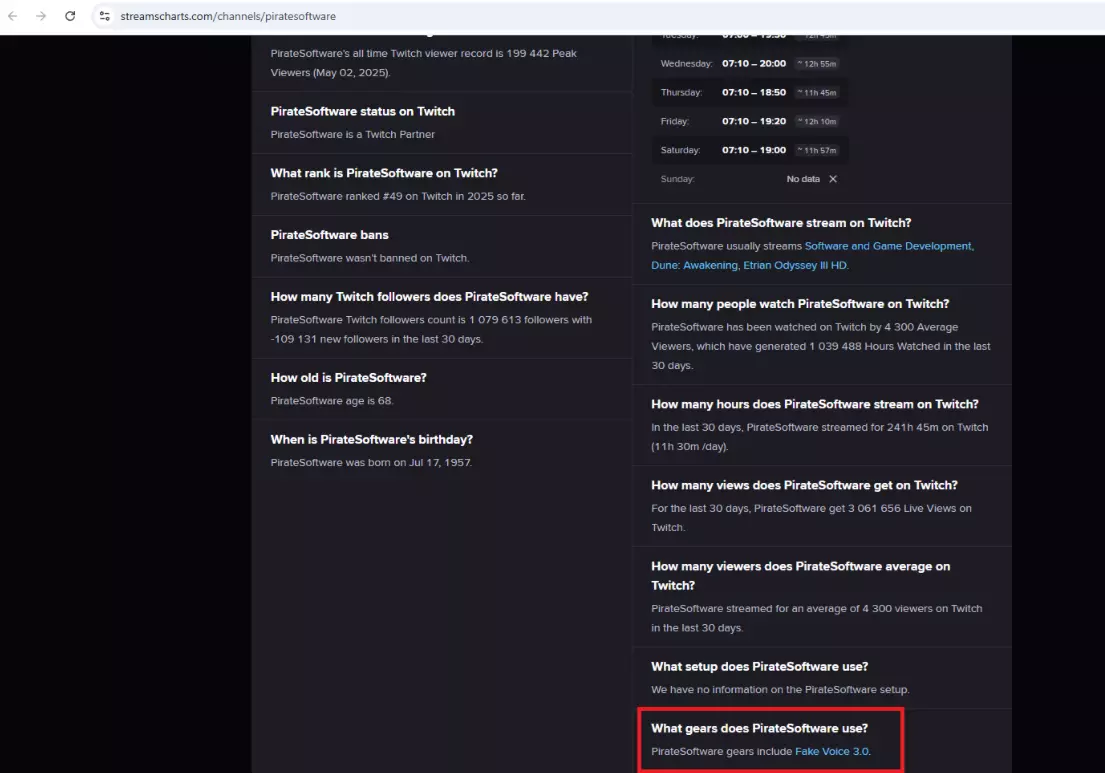
Task: Click the 'PirateSoftware bans' heading
Action: click(329, 235)
